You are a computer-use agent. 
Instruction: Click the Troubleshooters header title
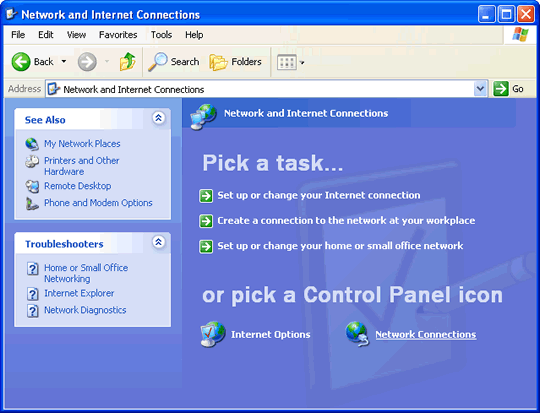point(64,244)
